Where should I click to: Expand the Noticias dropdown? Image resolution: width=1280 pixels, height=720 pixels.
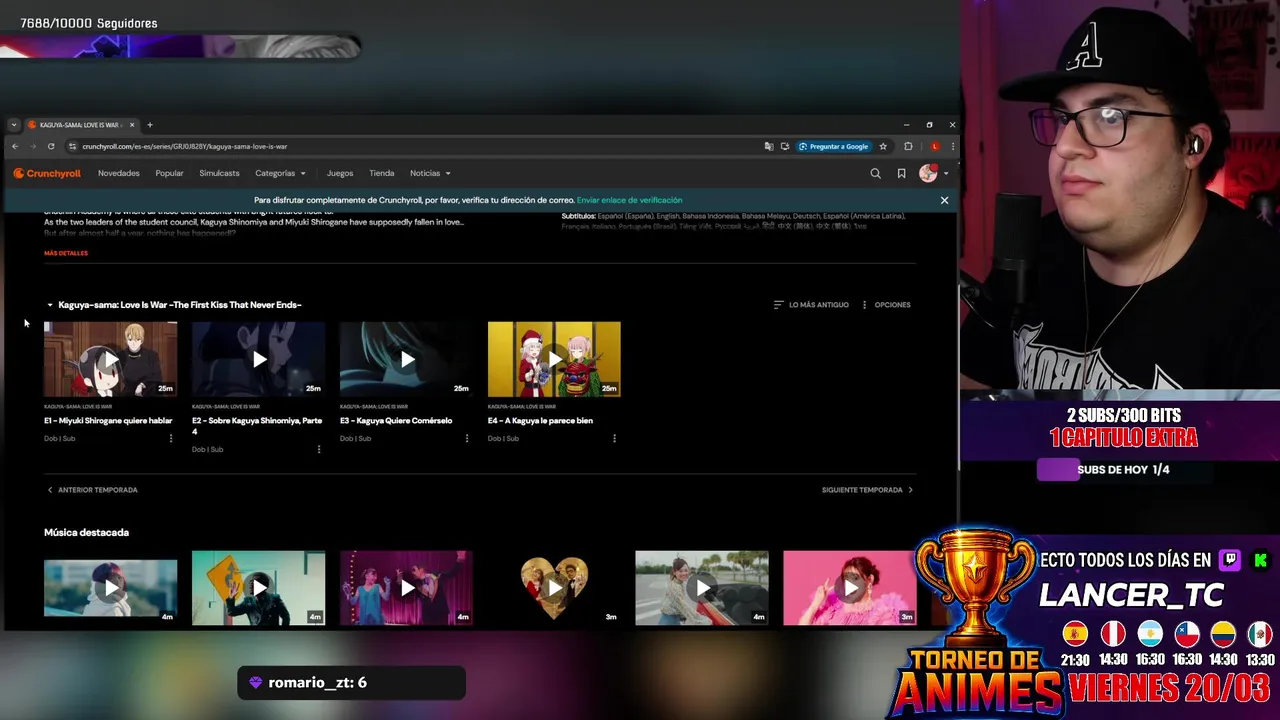coord(430,173)
